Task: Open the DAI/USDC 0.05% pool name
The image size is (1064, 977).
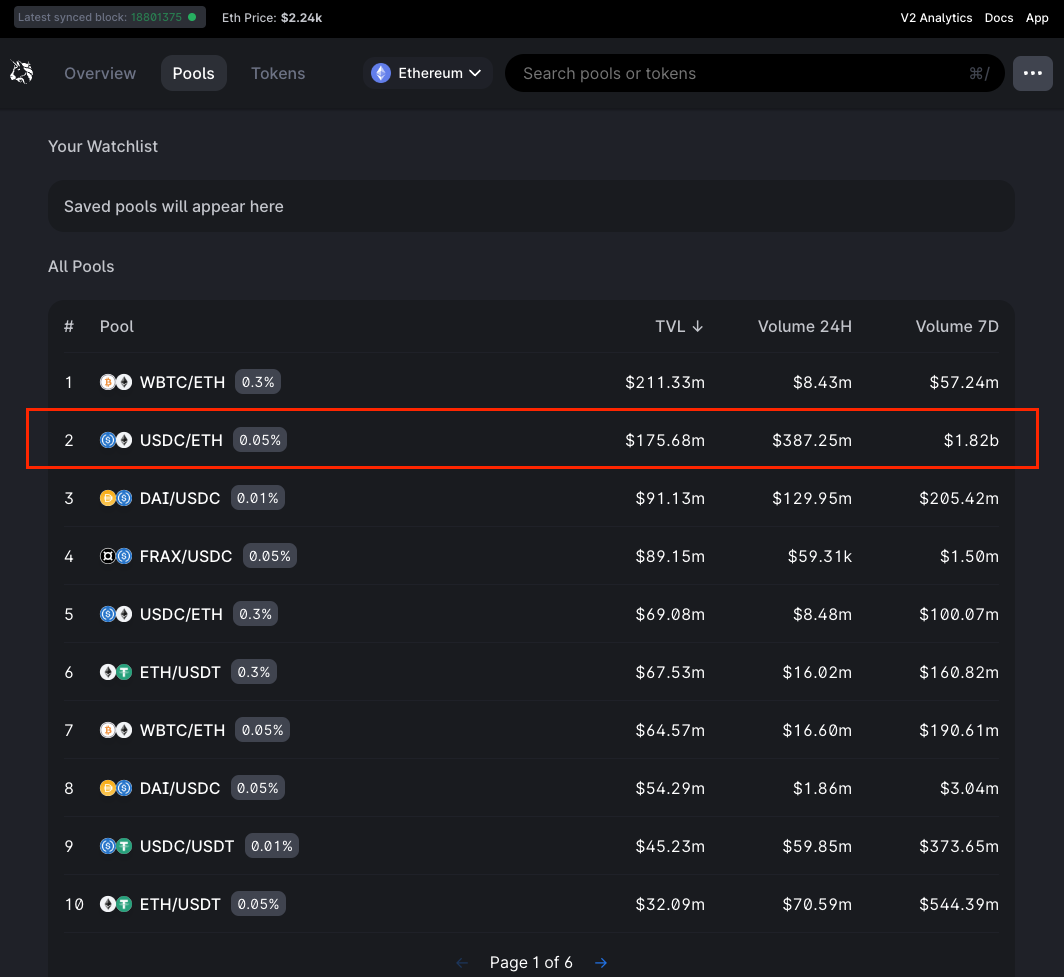Action: coord(180,788)
